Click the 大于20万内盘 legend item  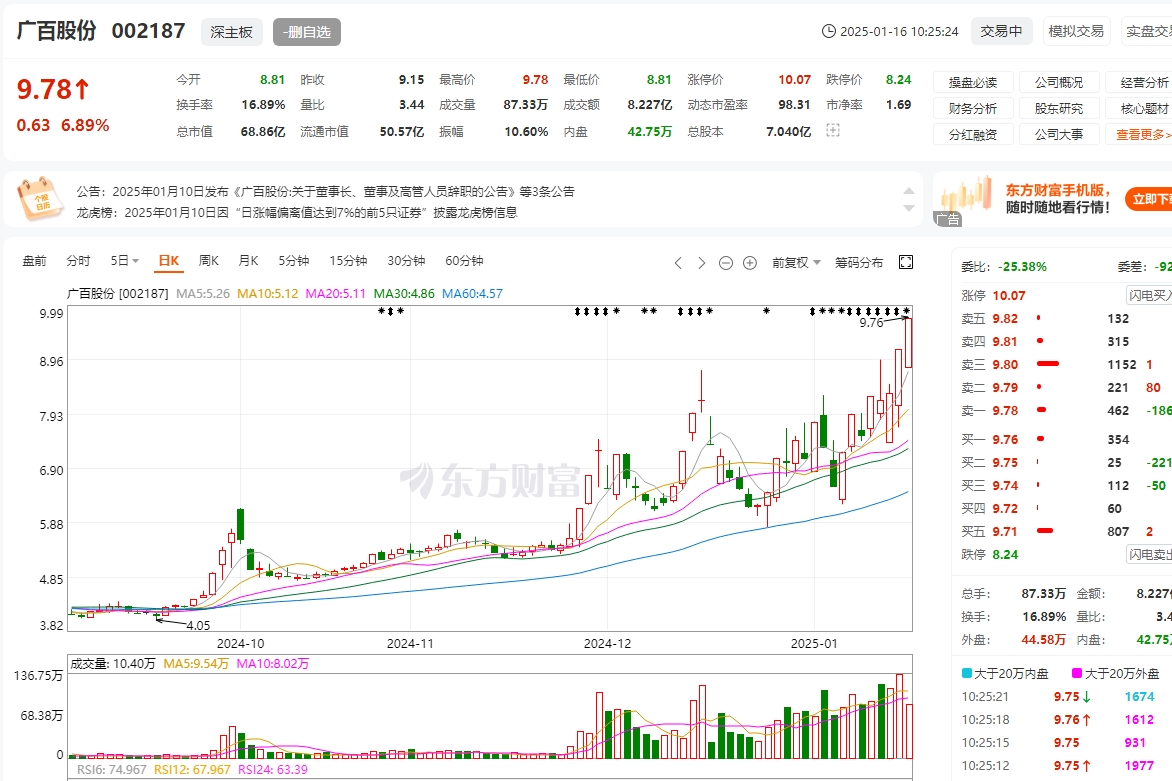pos(1005,673)
